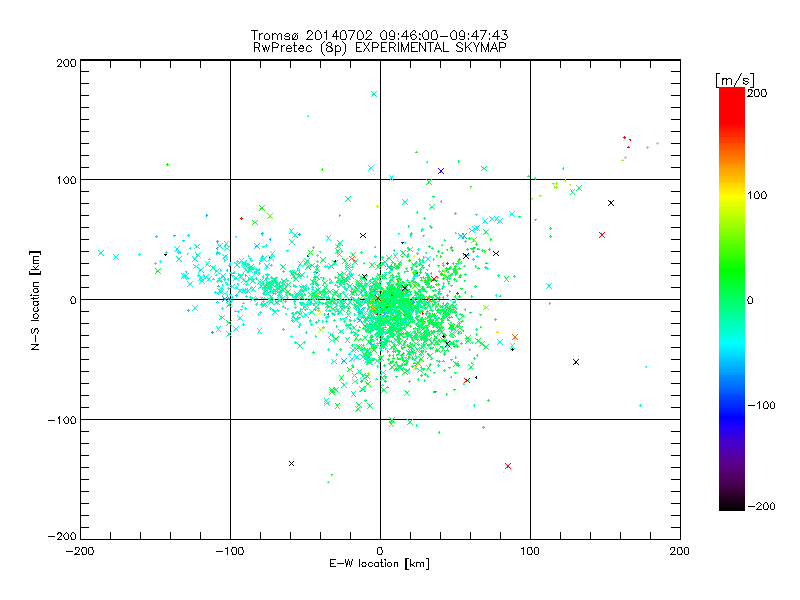Select the x-axis '-100' tick label

[x=230, y=552]
